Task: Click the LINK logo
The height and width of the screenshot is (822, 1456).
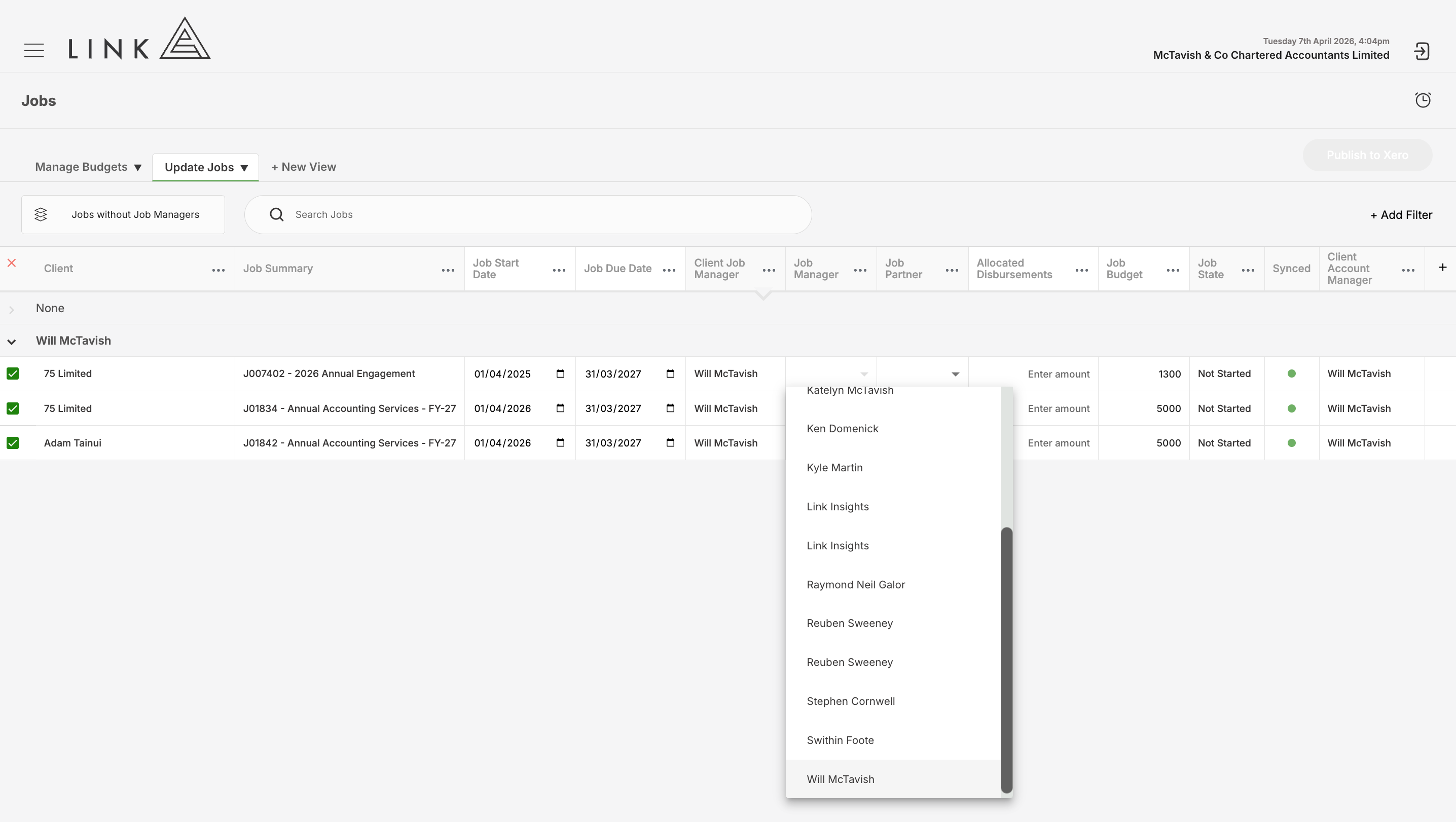Action: [x=139, y=38]
